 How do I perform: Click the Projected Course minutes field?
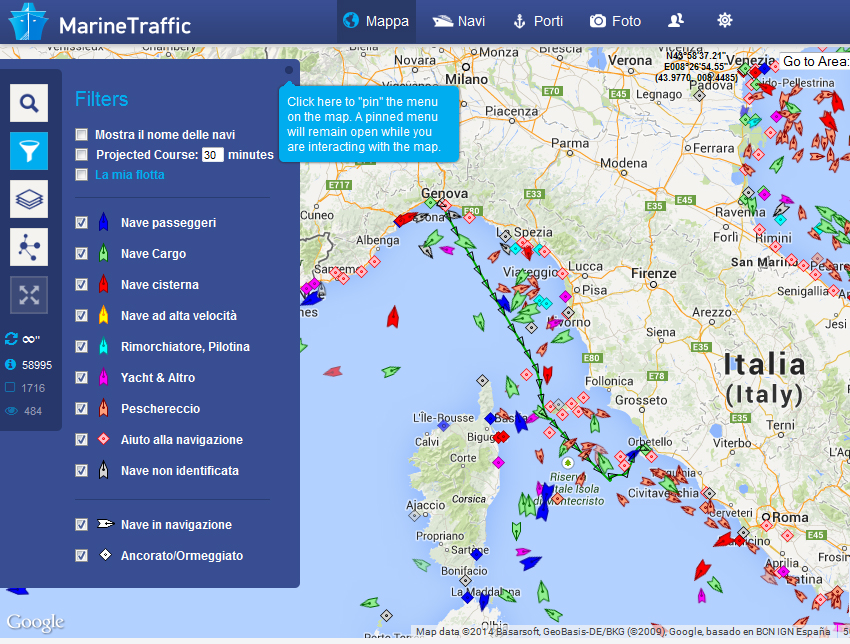212,155
